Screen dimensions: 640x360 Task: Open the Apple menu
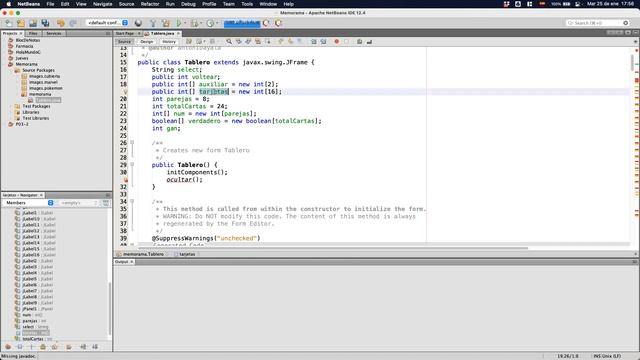[8, 4]
